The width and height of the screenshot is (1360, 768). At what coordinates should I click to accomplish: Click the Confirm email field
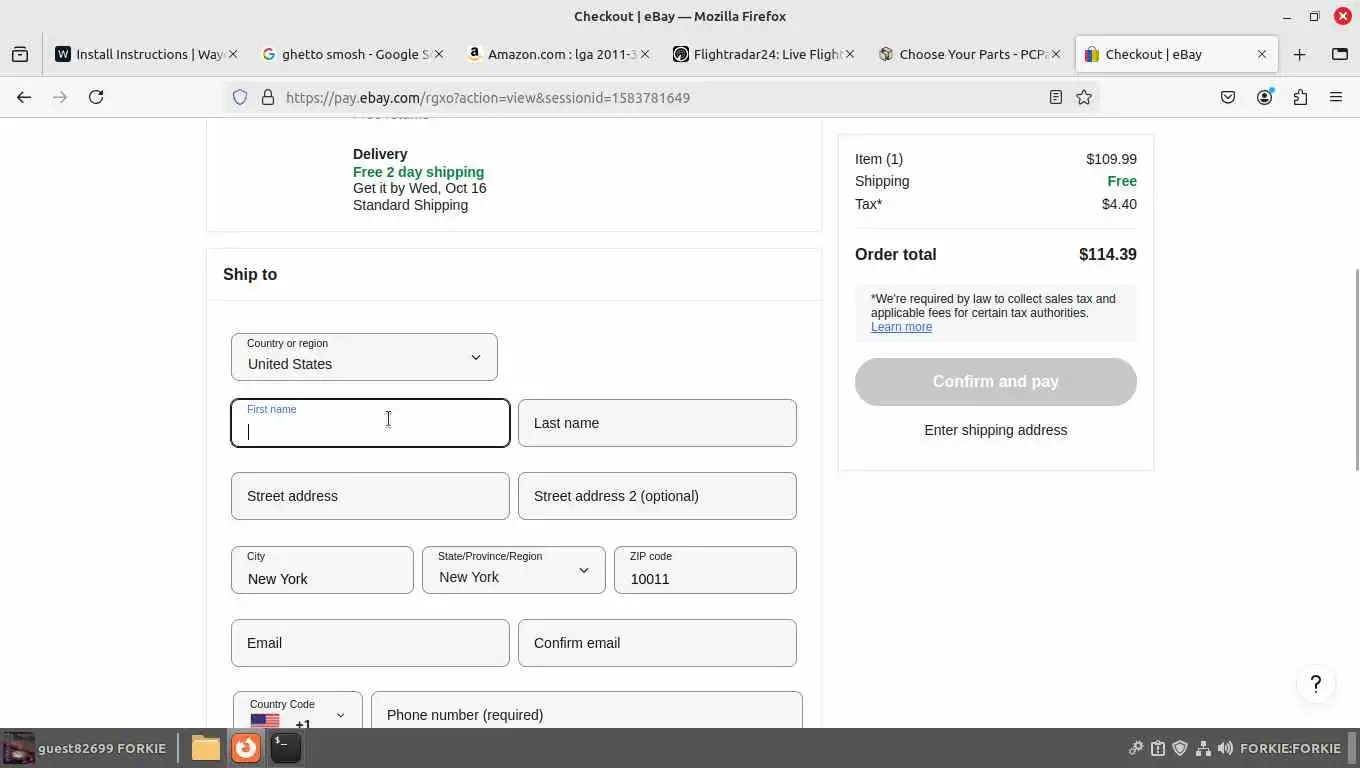point(657,643)
